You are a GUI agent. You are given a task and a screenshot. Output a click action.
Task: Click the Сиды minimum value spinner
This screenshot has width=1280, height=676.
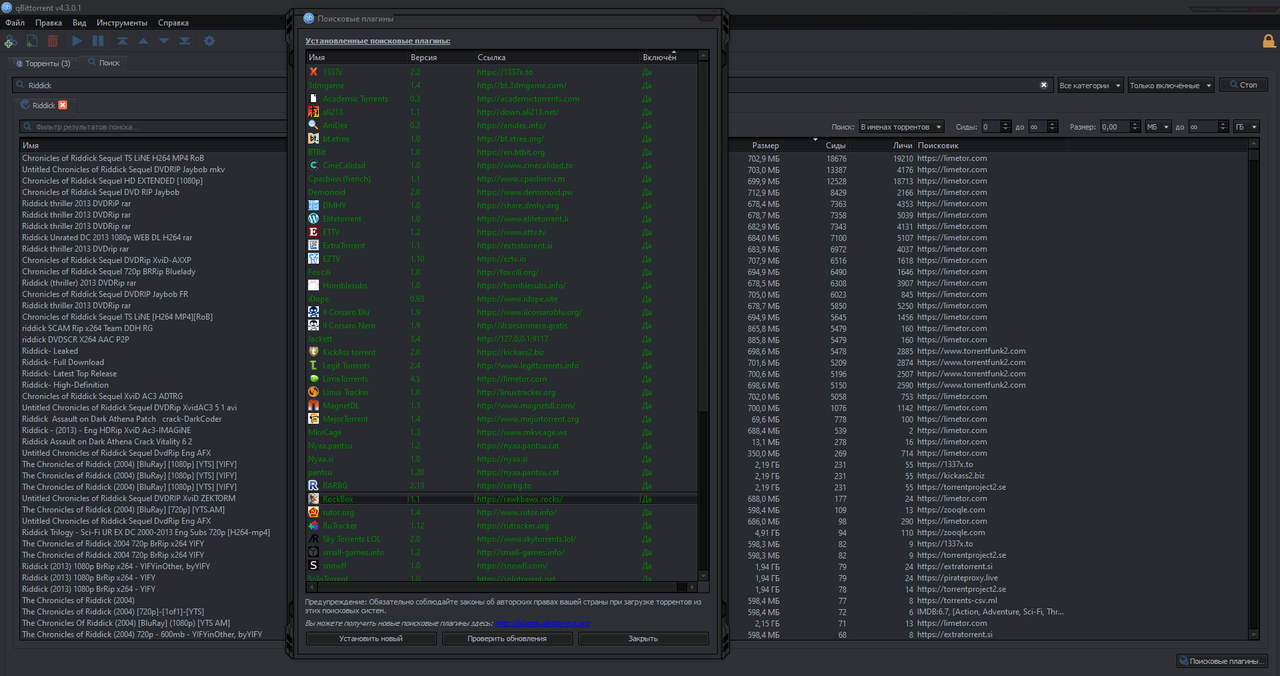pyautogui.click(x=996, y=127)
